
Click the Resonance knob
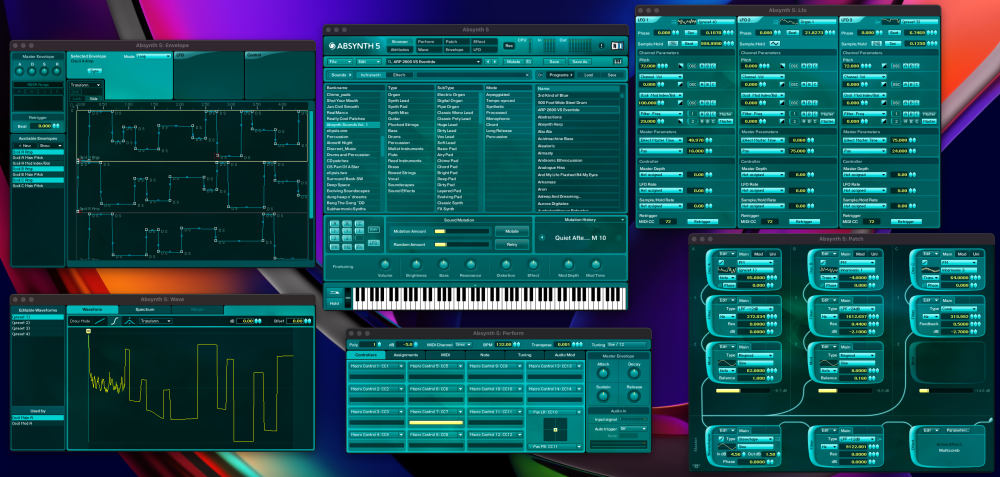tap(471, 264)
